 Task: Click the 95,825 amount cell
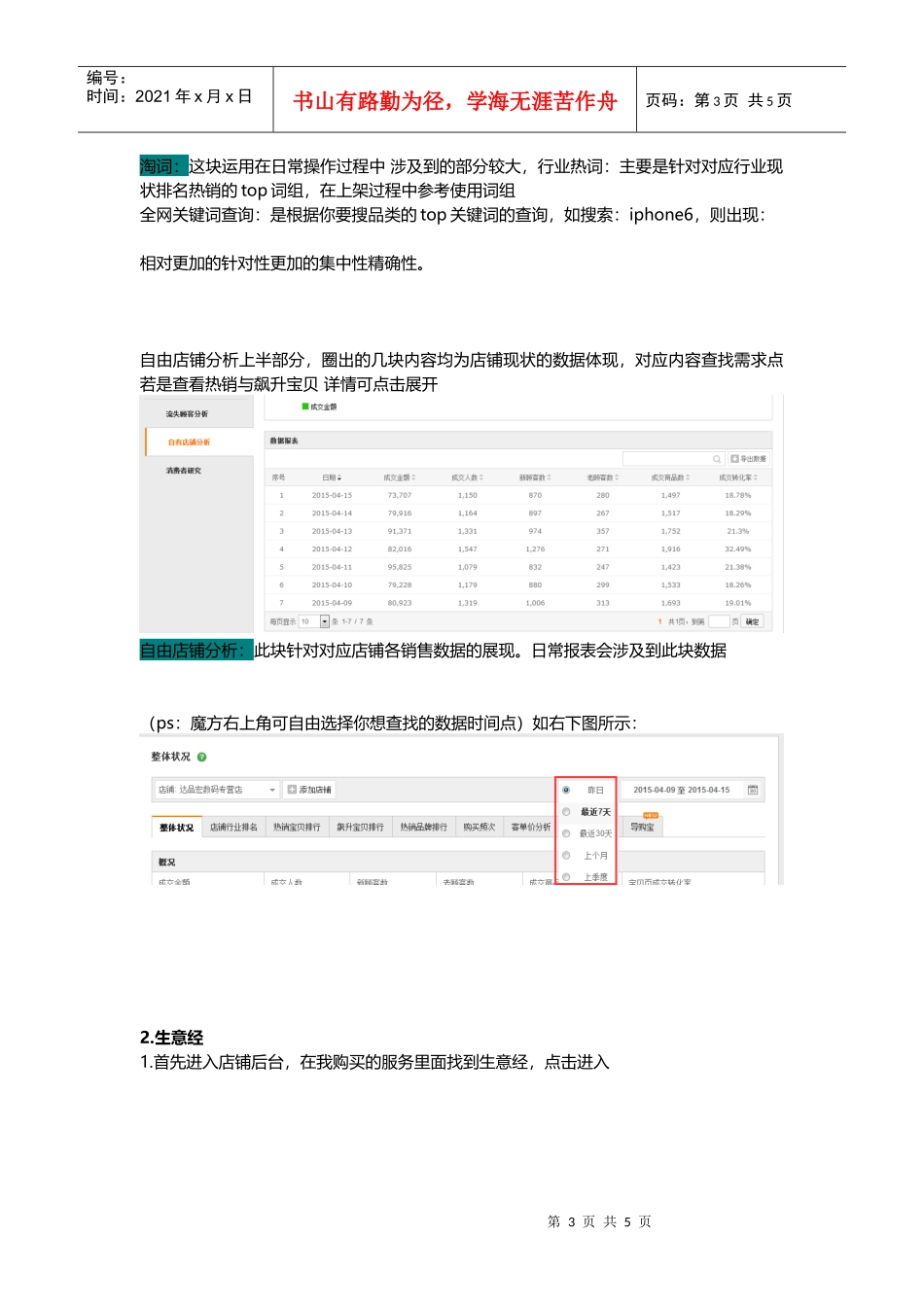pos(400,567)
